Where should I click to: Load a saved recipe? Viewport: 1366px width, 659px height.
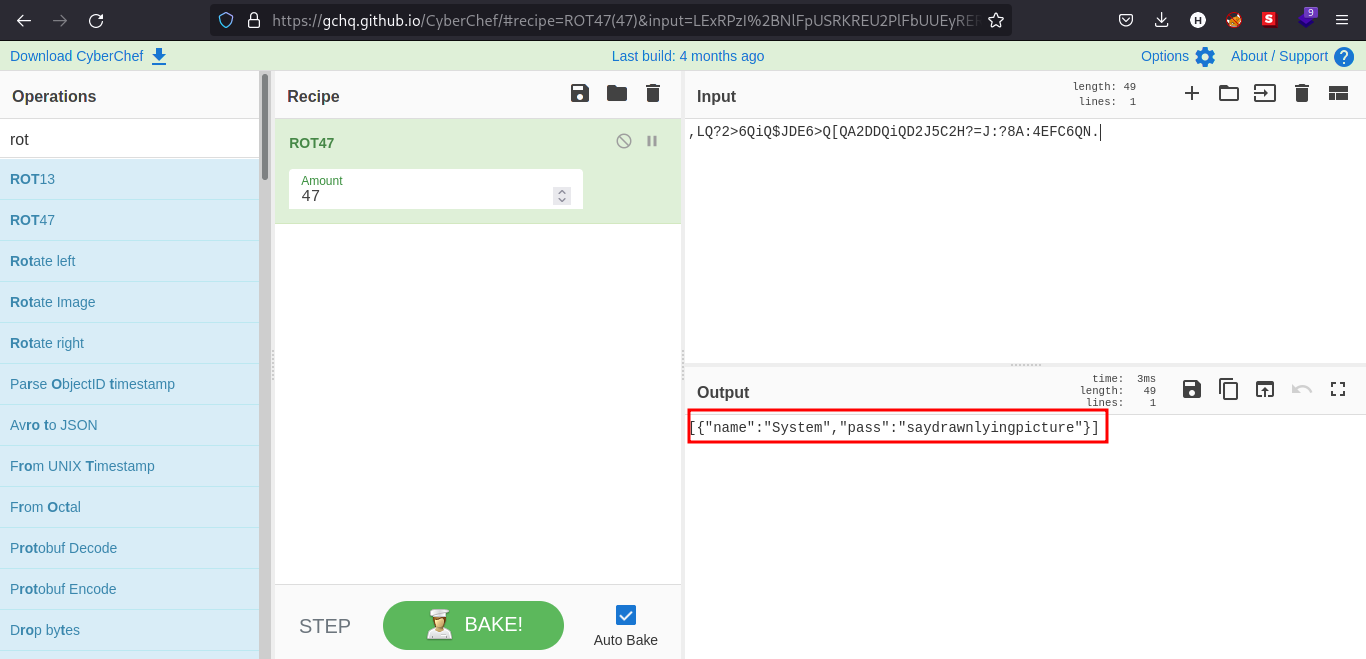(x=616, y=93)
